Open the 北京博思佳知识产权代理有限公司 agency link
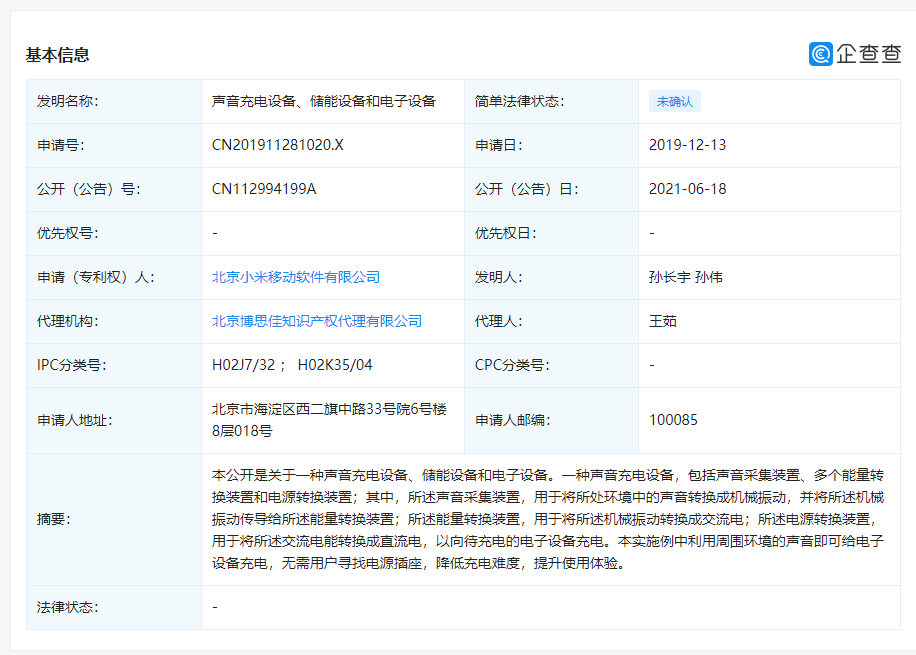Image resolution: width=916 pixels, height=655 pixels. (317, 321)
